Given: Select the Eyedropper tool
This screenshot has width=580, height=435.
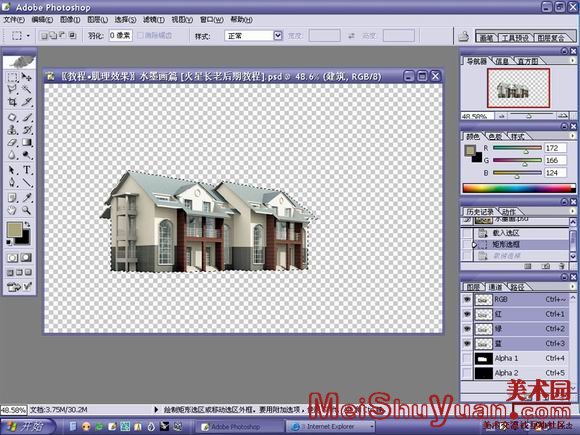Looking at the screenshot, I should pyautogui.click(x=27, y=198).
